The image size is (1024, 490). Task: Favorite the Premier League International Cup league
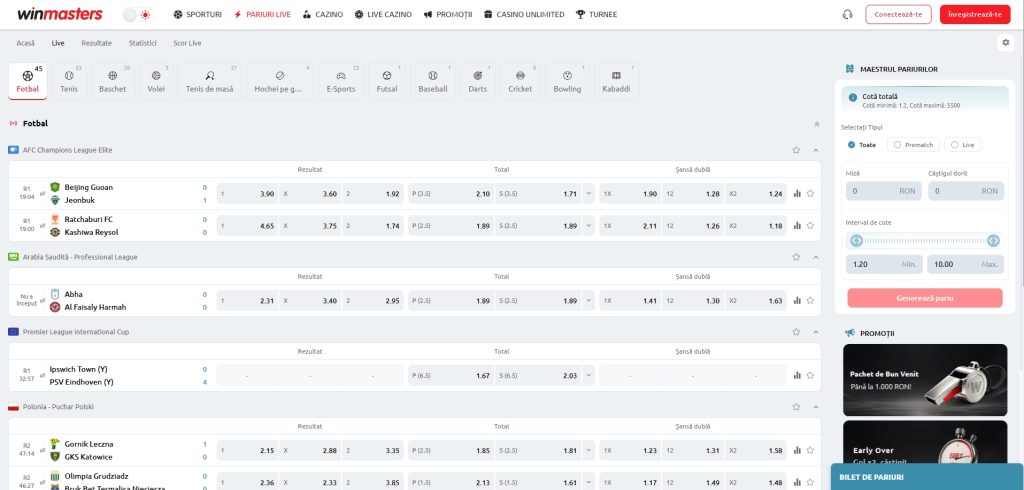click(796, 332)
